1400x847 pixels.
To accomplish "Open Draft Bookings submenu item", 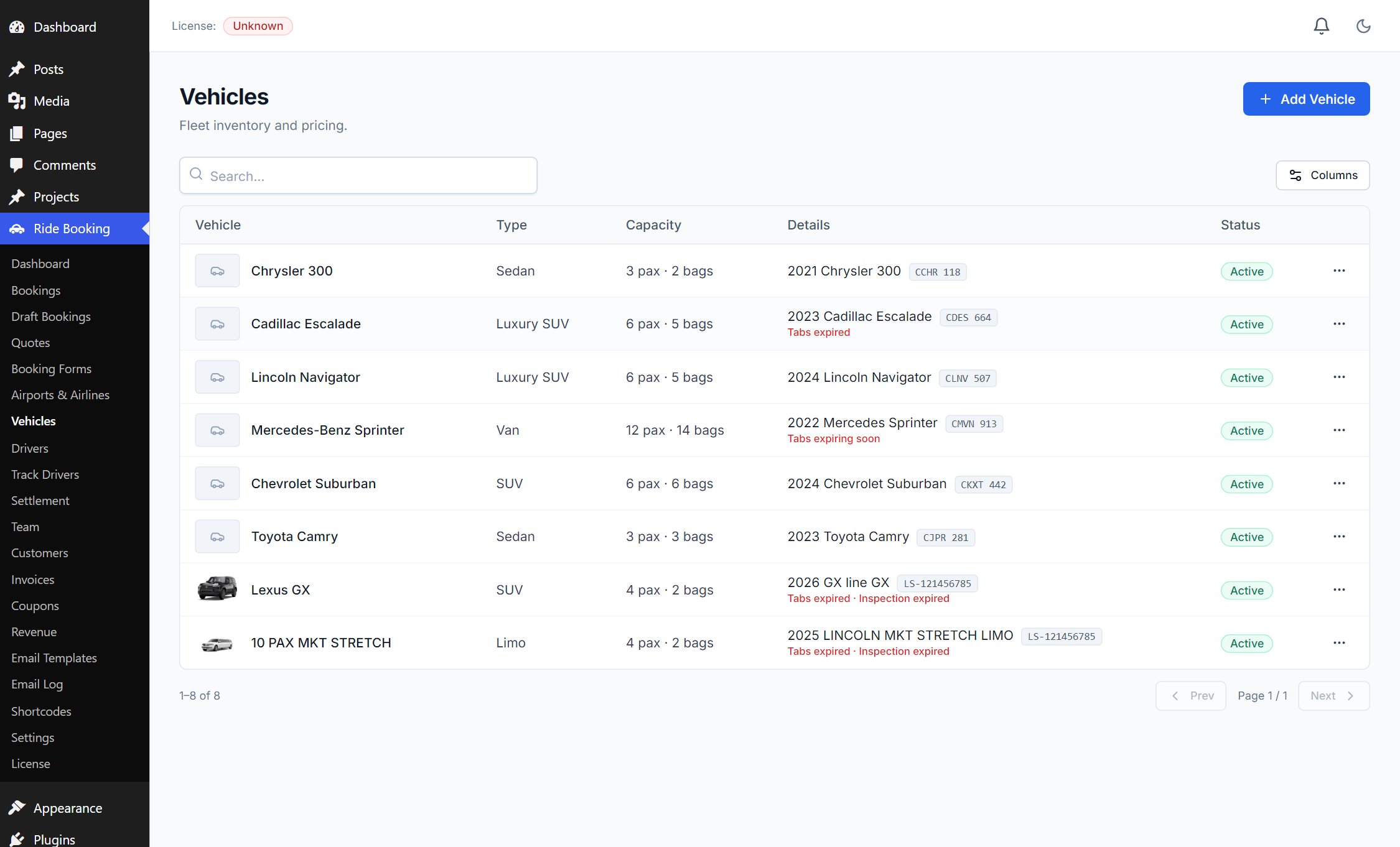I will coord(51,317).
